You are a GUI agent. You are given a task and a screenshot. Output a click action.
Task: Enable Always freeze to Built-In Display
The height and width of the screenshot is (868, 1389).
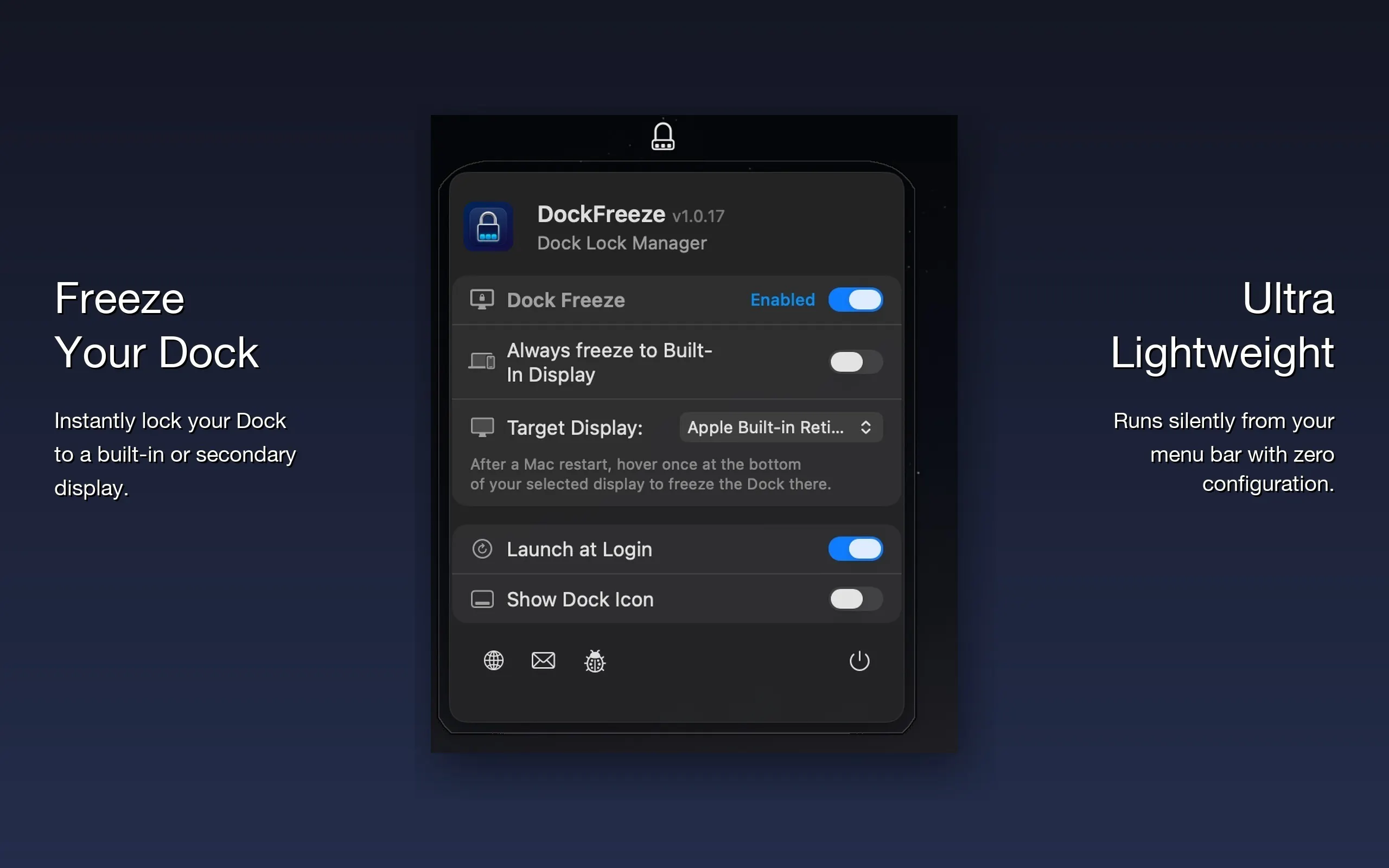point(855,362)
